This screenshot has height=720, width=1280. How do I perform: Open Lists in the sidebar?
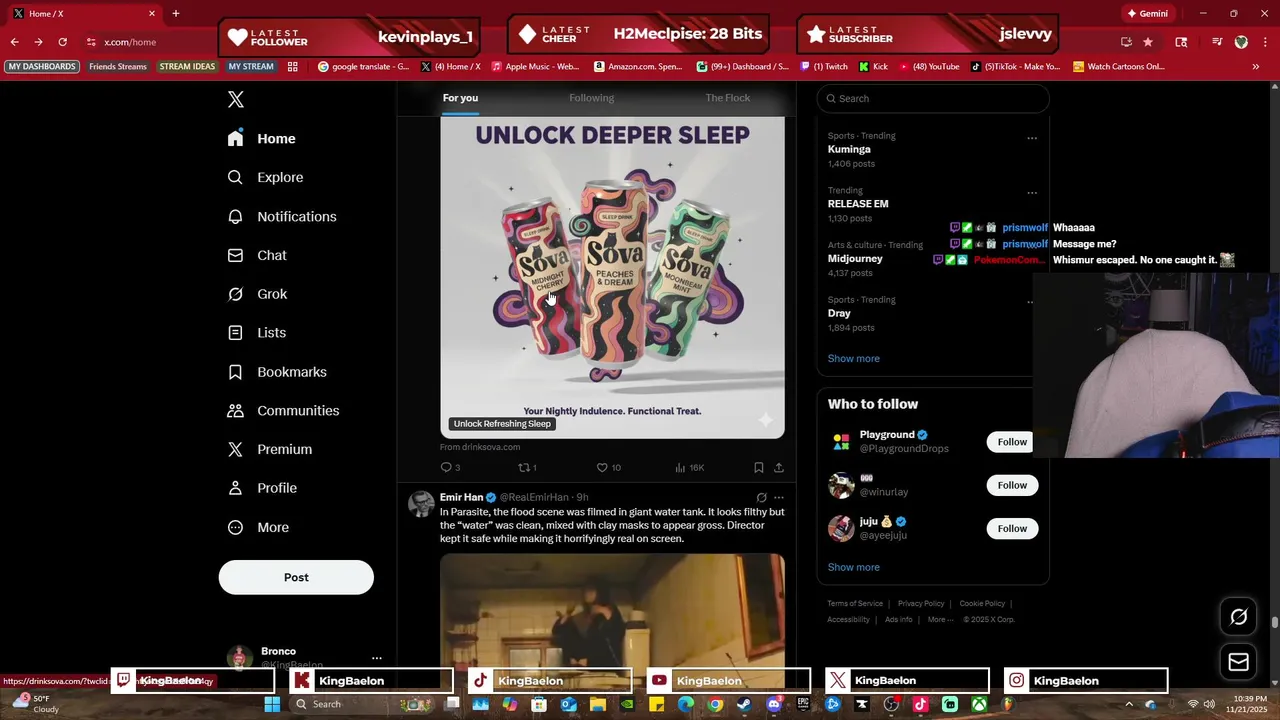(257, 333)
